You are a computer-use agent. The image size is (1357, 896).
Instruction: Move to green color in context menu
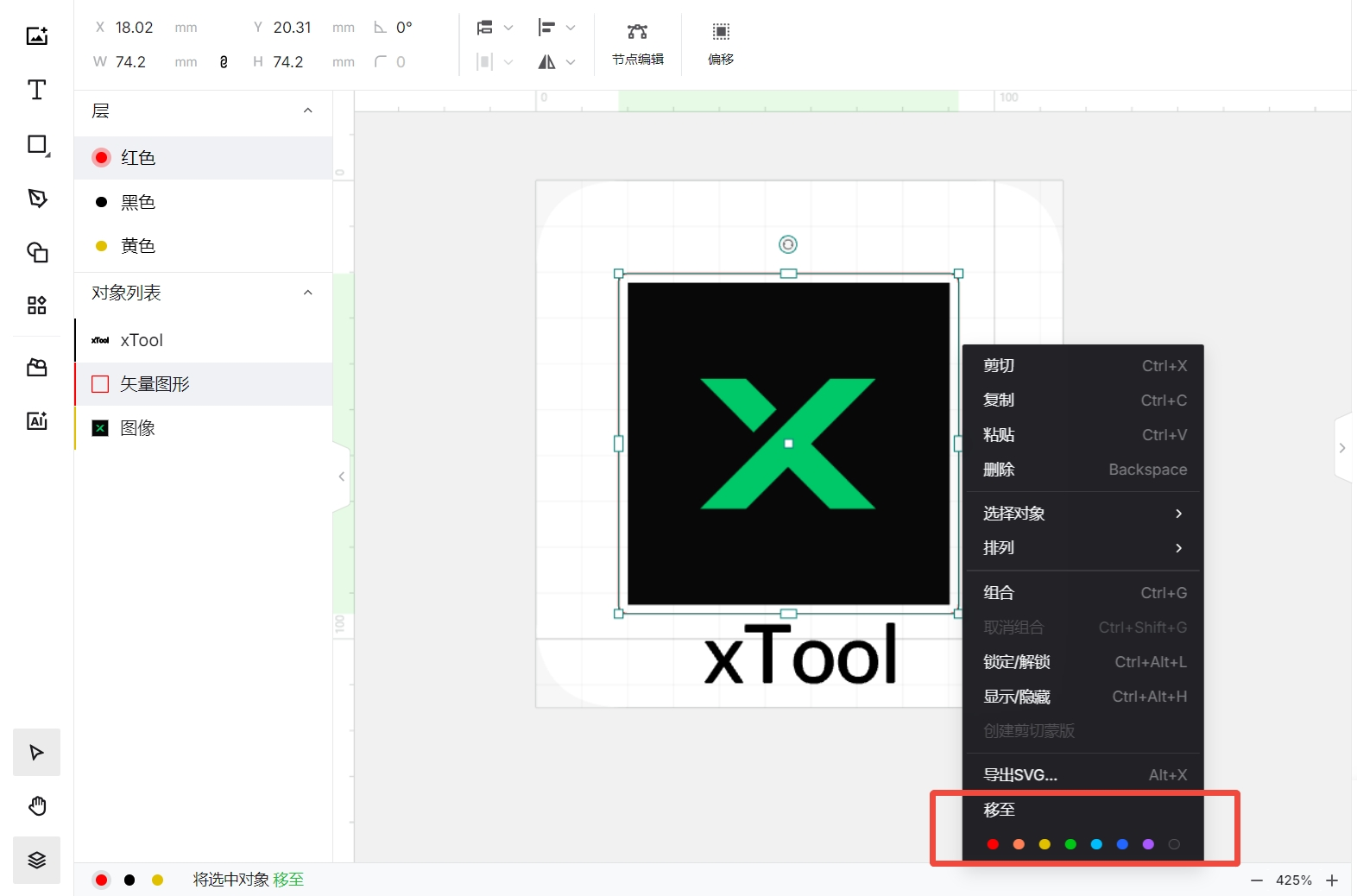(1070, 844)
